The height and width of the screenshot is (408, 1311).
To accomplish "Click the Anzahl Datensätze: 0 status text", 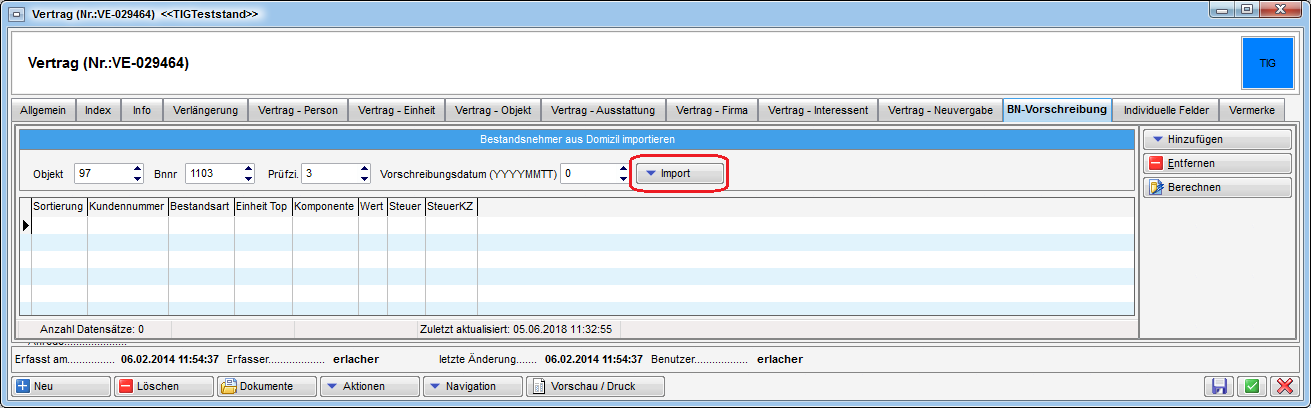I will (x=92, y=328).
